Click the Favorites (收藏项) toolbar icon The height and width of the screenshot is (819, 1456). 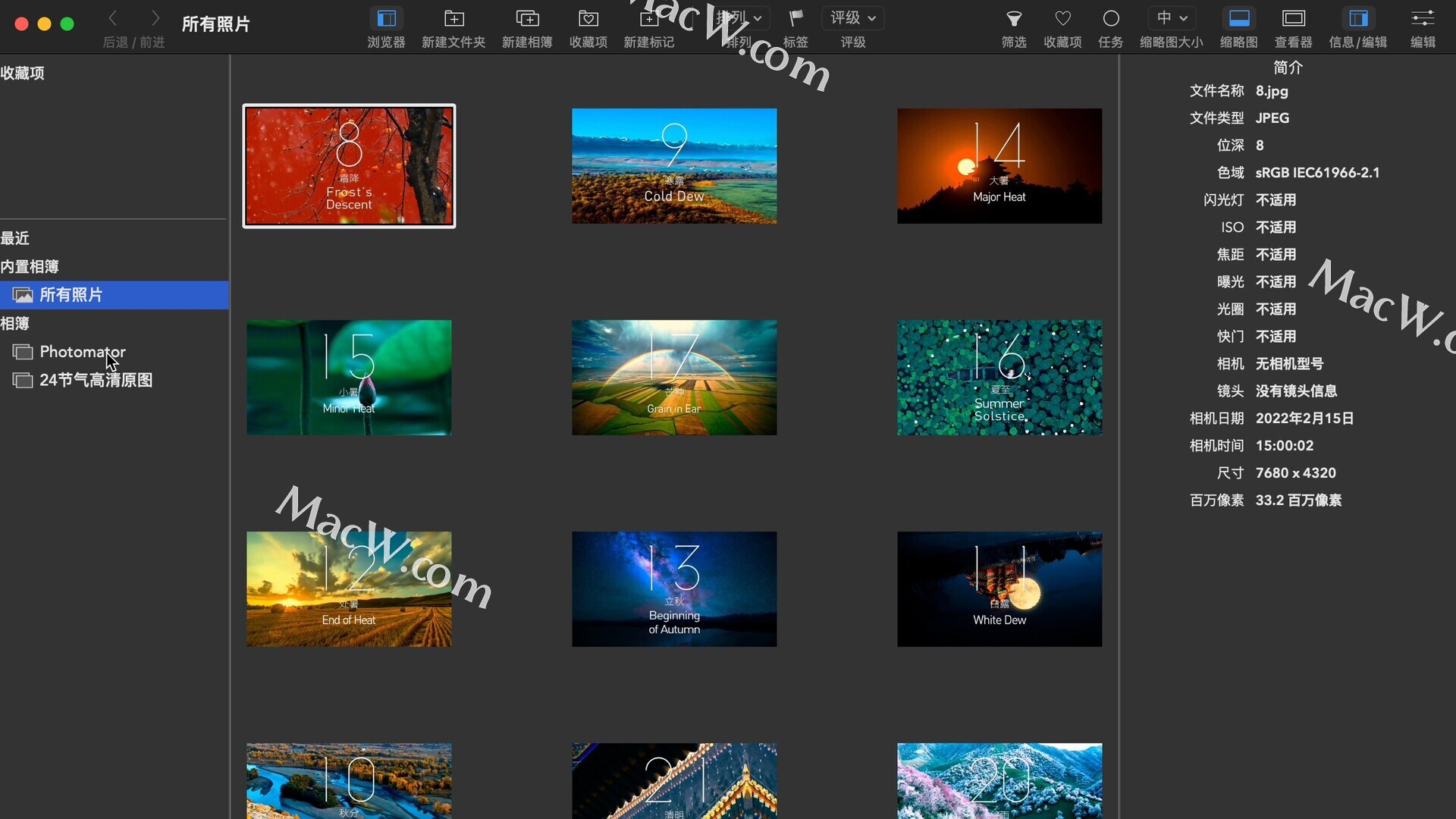(x=588, y=18)
